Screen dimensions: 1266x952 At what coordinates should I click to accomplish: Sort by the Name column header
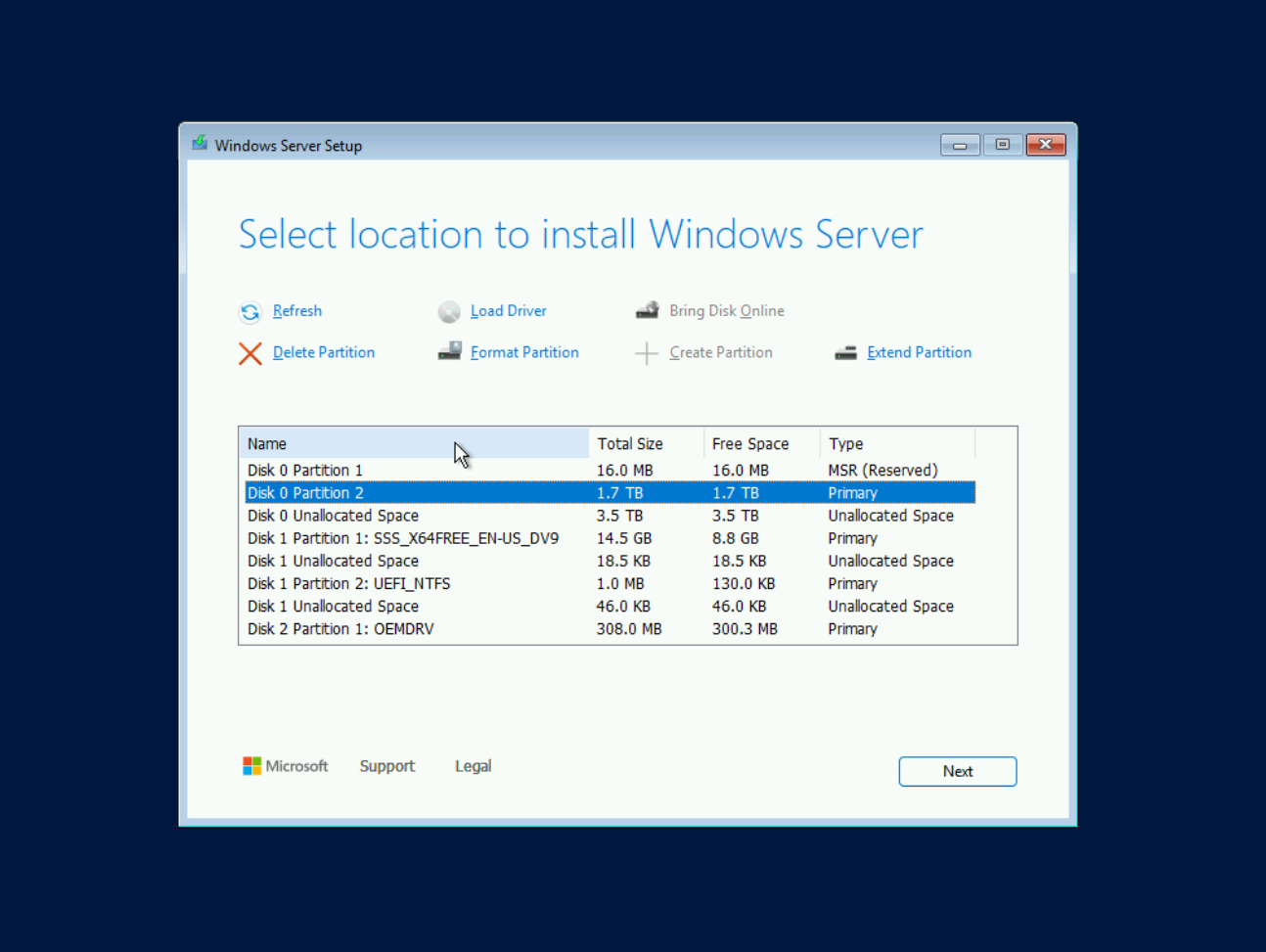tap(414, 443)
